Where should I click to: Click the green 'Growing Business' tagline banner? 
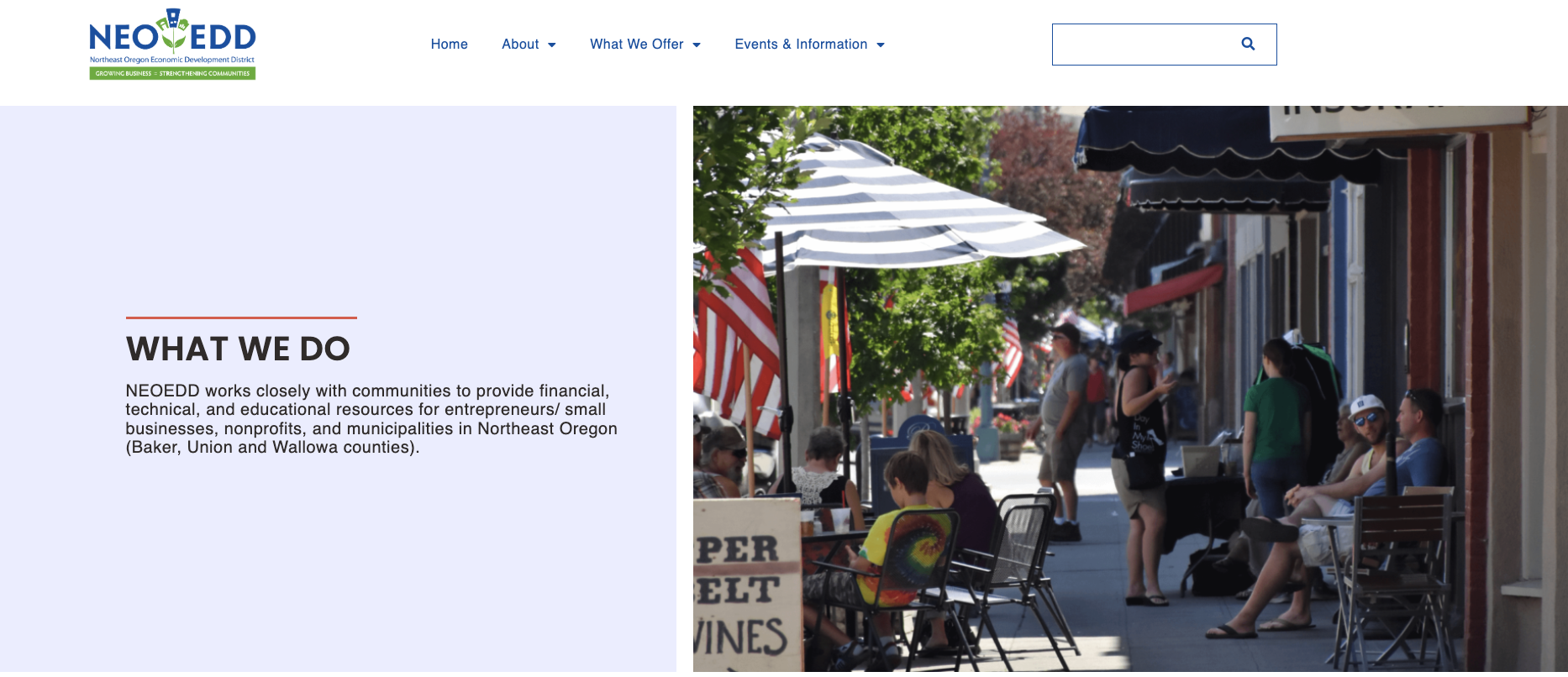[172, 73]
